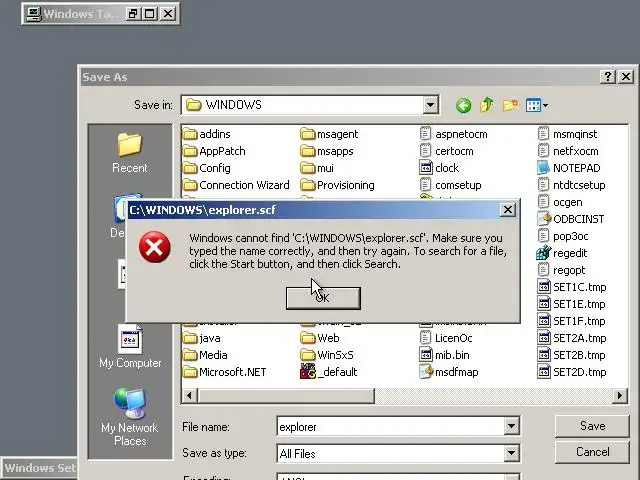Select the _default file
The image size is (640, 480).
pos(329,372)
